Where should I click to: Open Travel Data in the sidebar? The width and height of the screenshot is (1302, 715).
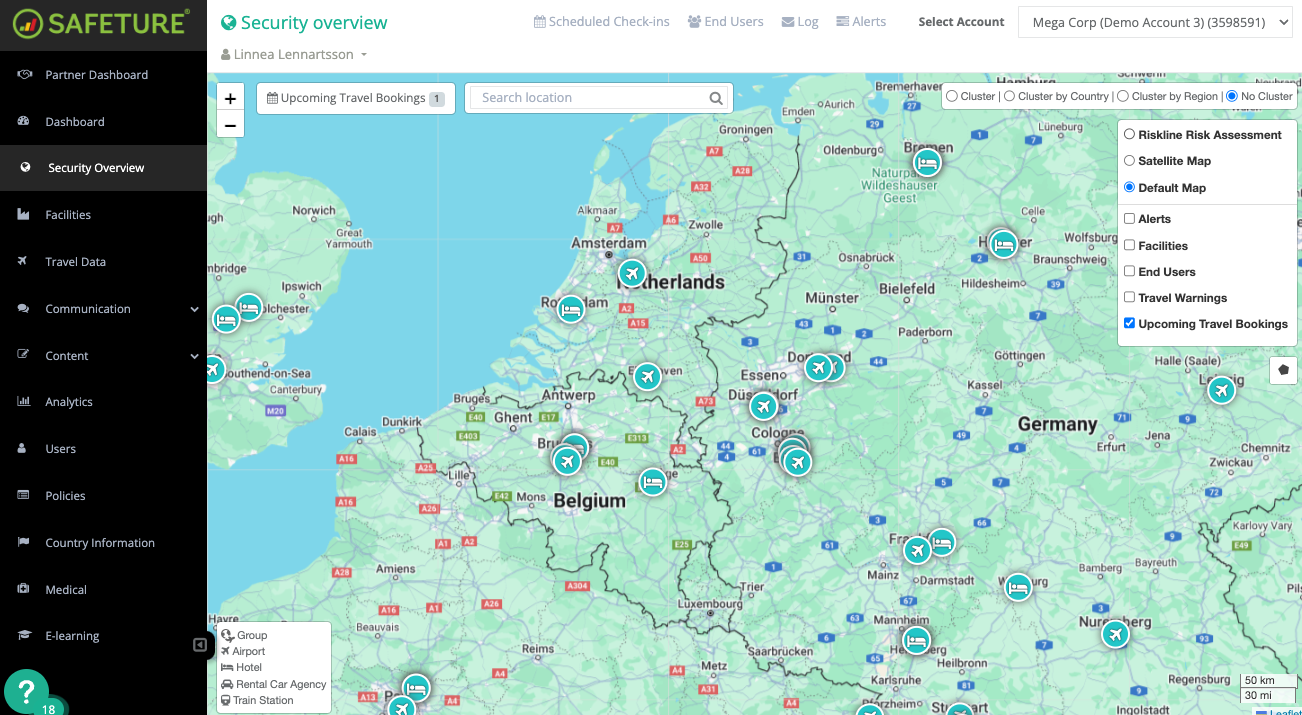[75, 262]
